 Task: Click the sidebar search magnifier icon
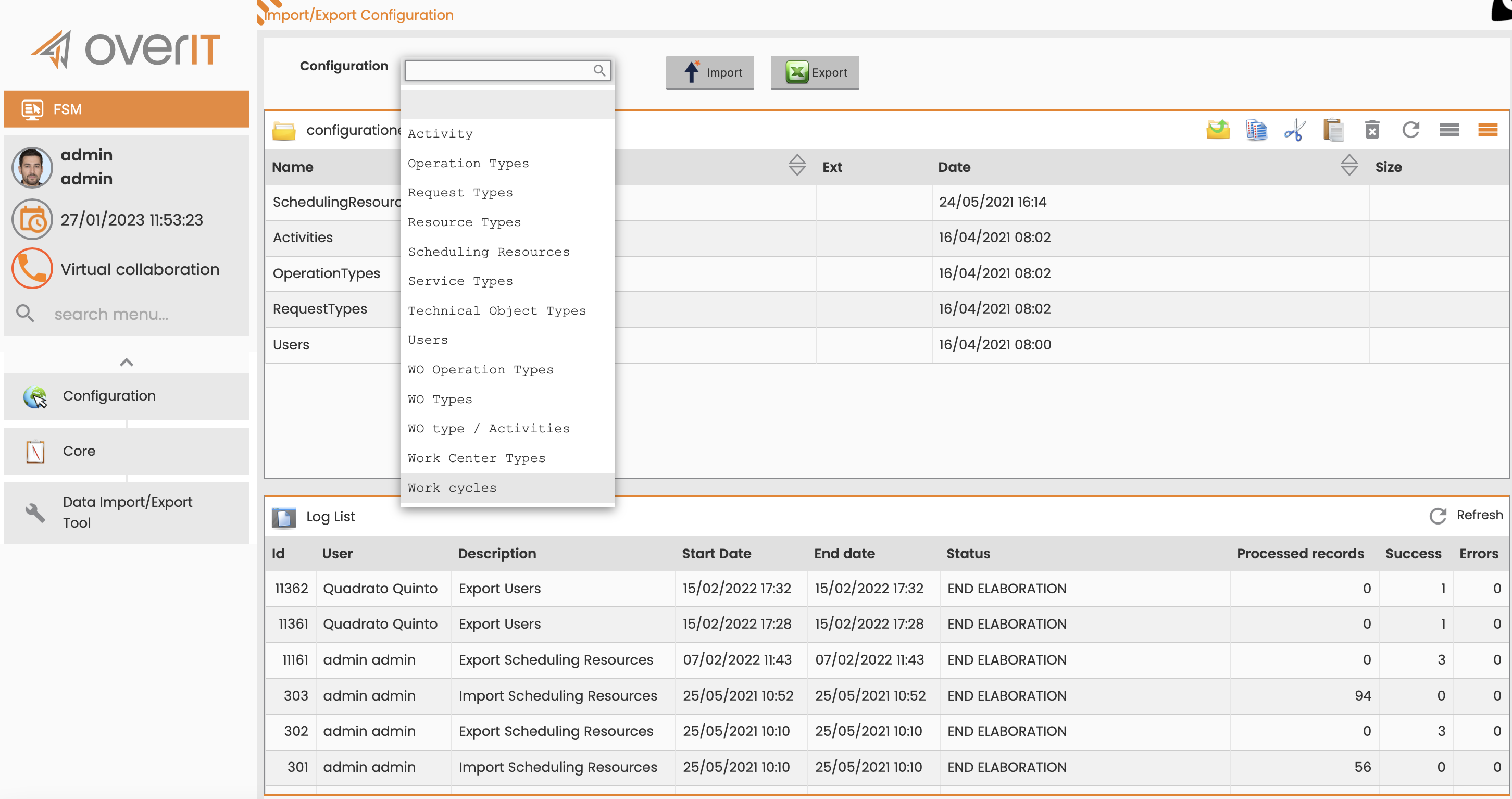point(24,314)
